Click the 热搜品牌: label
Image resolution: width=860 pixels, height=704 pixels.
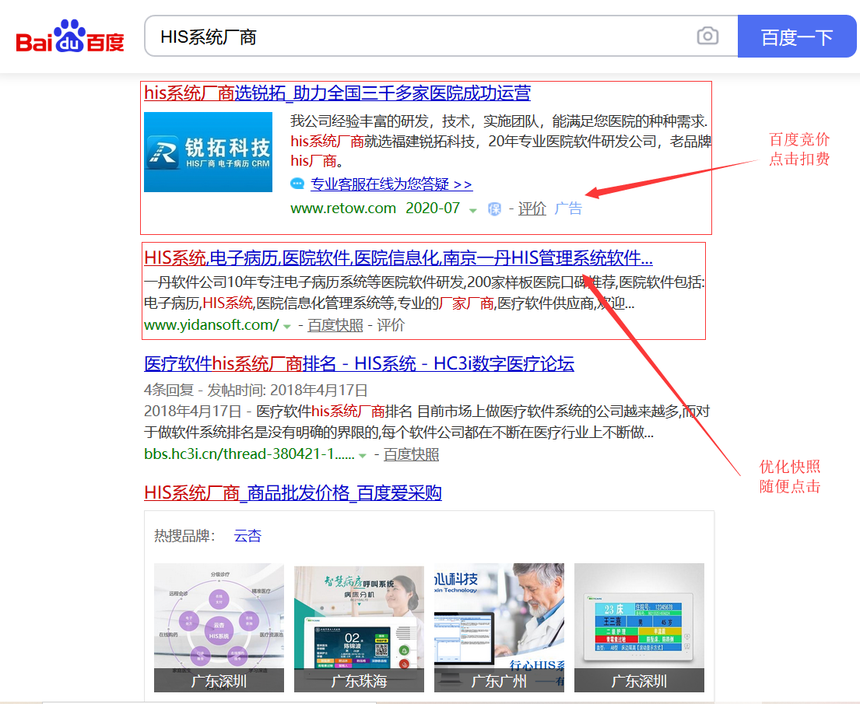tap(185, 536)
